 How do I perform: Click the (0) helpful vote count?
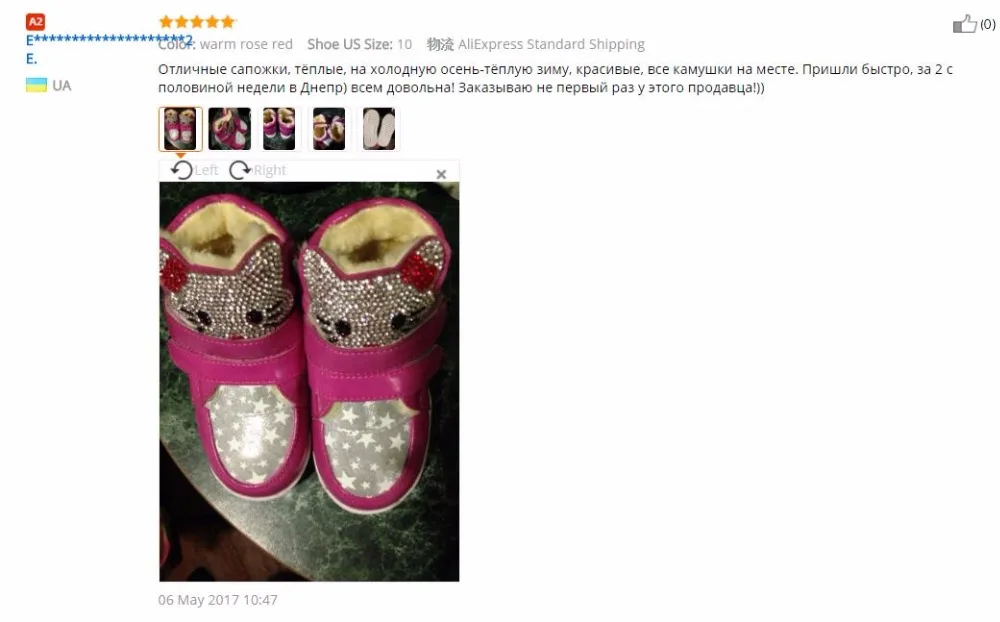987,24
